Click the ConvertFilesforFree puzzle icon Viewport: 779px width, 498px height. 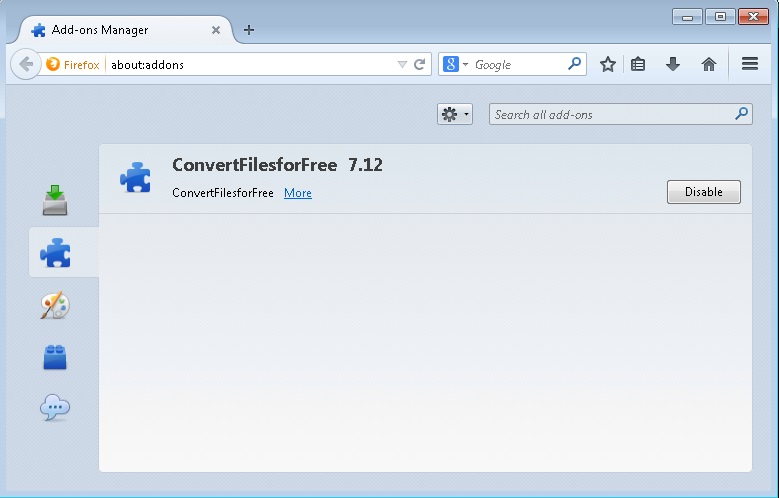coord(135,177)
